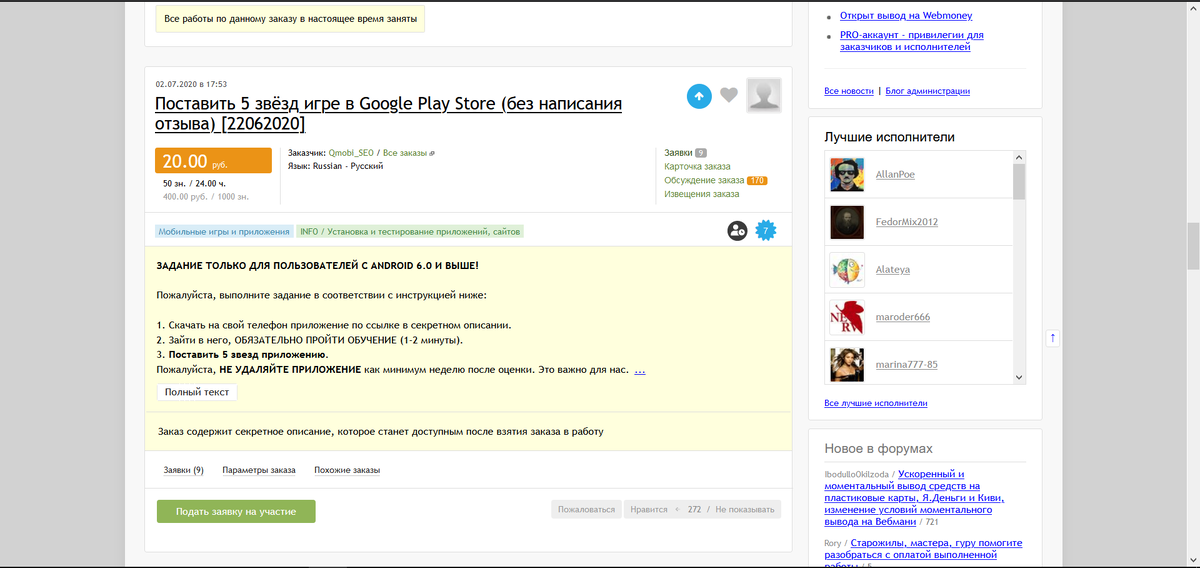The width and height of the screenshot is (1200, 568).
Task: Open the 'Открыт вывод на Webmoney' news link
Action: 906,16
